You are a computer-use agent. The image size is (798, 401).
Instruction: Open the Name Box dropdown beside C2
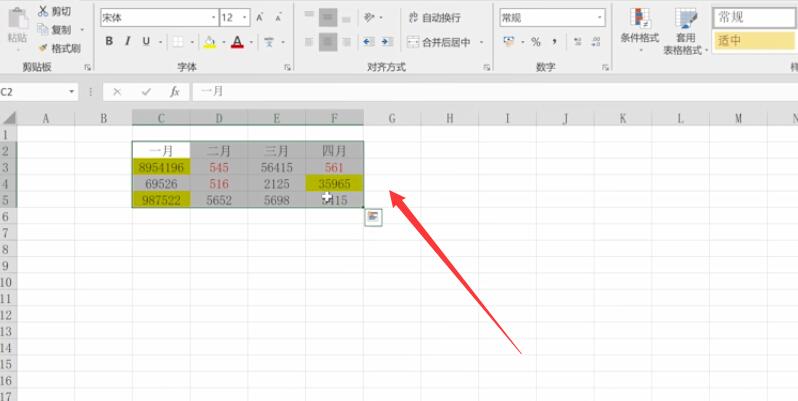[71, 92]
